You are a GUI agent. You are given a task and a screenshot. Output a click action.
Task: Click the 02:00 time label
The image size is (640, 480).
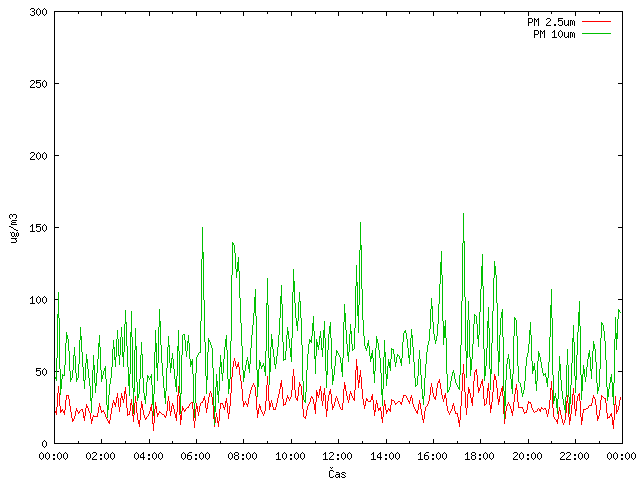tap(100, 456)
